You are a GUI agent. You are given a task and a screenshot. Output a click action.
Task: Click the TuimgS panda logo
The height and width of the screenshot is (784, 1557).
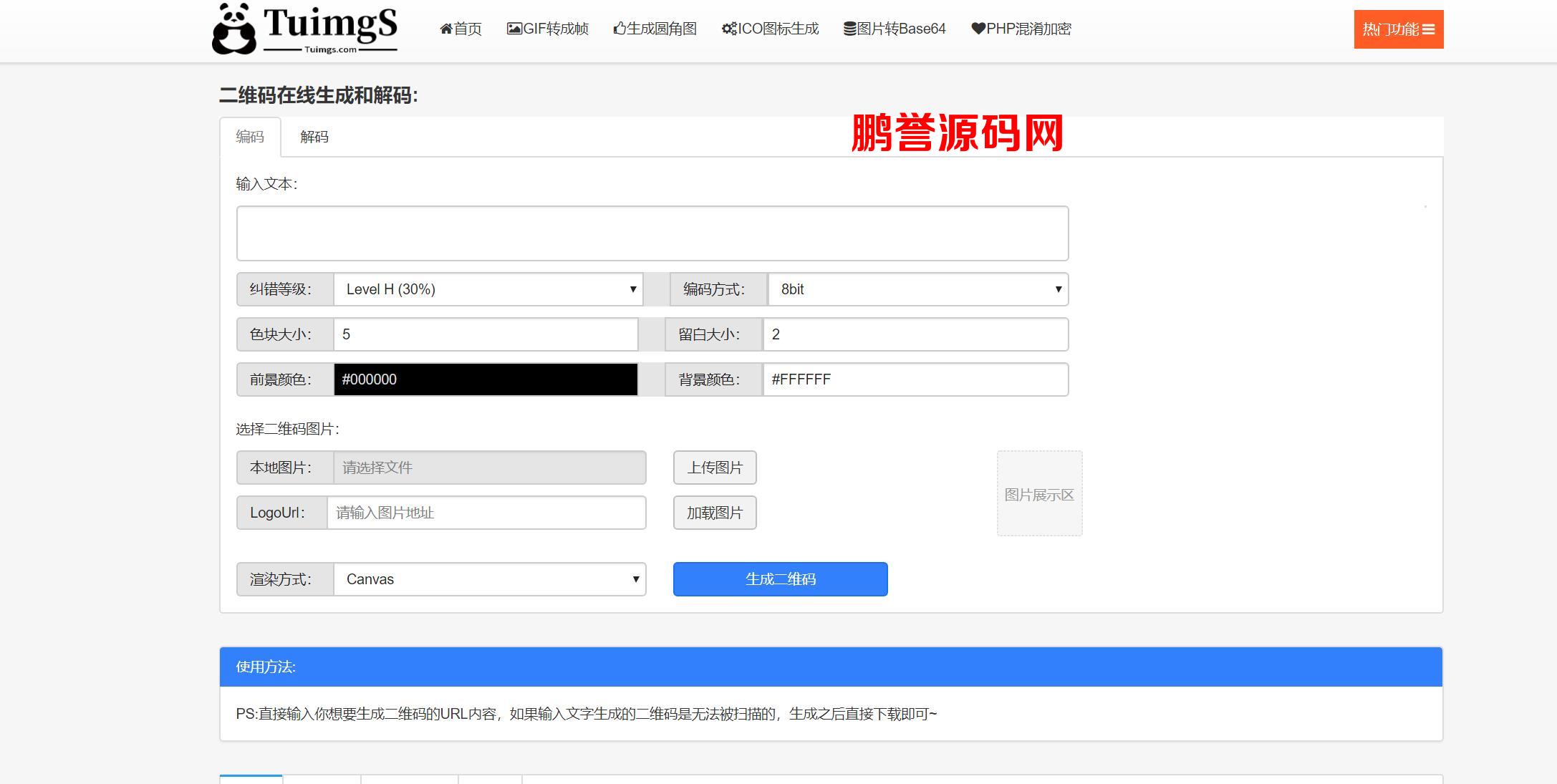pos(304,29)
